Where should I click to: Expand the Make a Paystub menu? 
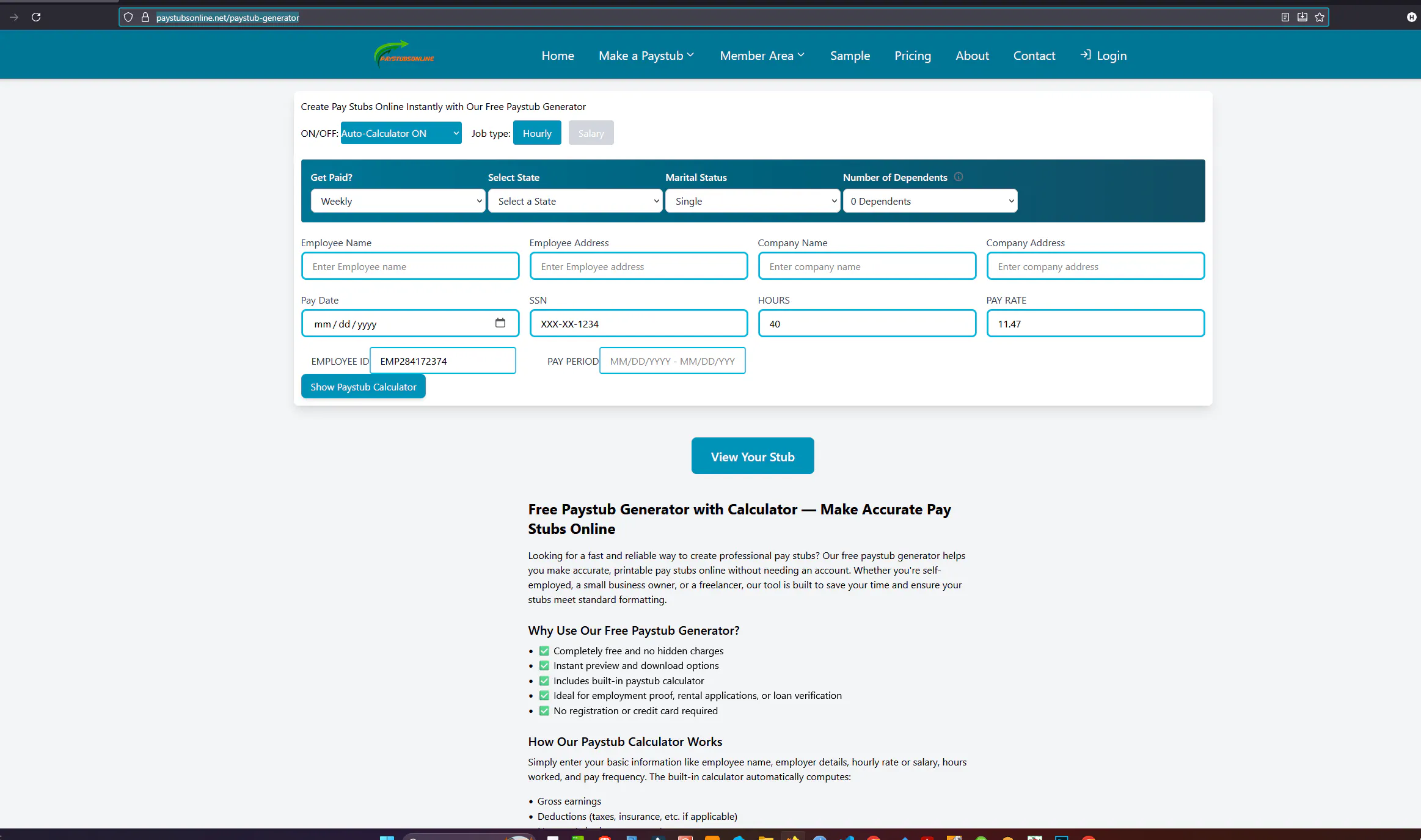[x=646, y=56]
